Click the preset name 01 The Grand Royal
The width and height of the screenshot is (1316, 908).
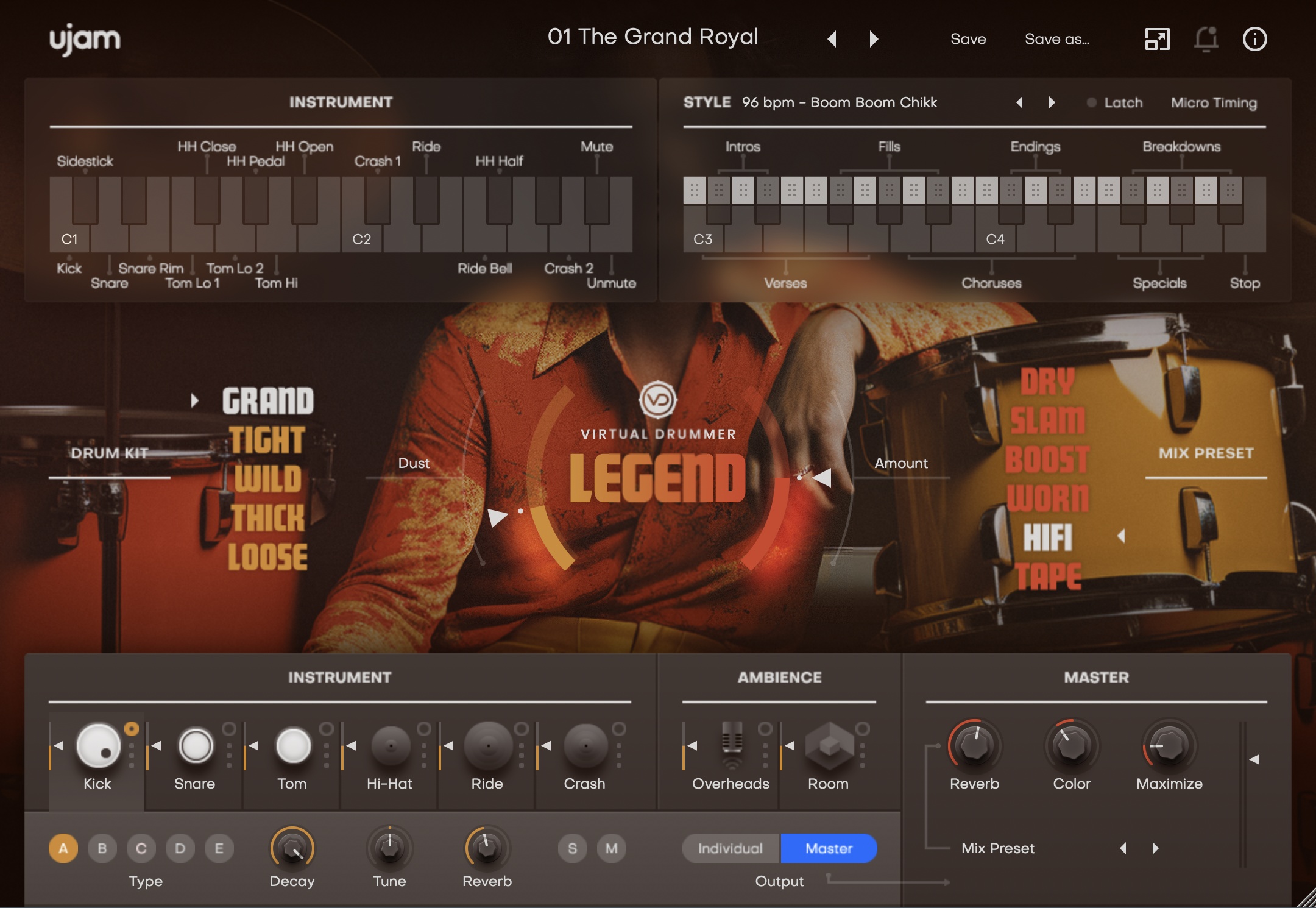654,37
